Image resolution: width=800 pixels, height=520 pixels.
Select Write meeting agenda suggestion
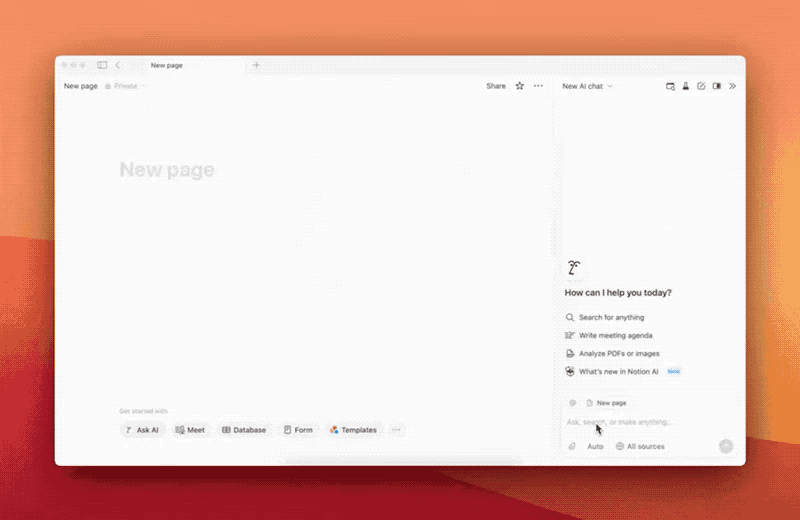[x=609, y=335]
